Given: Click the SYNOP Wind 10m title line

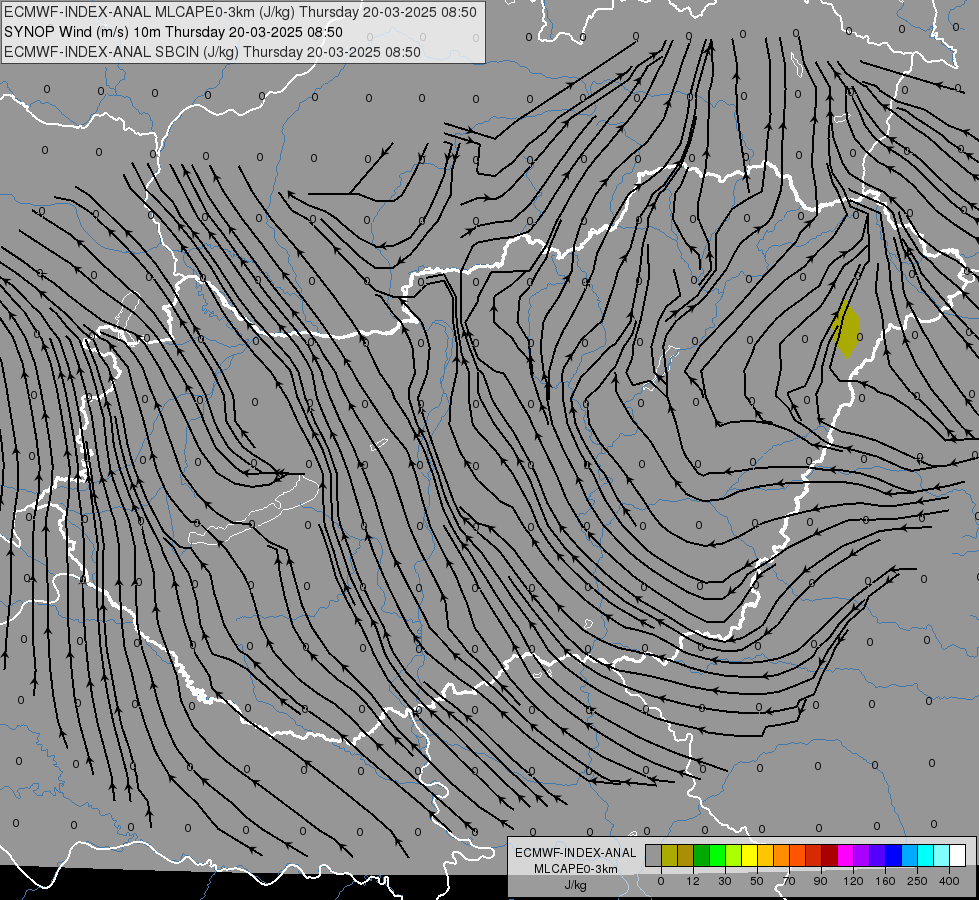Looking at the screenshot, I should [x=173, y=32].
